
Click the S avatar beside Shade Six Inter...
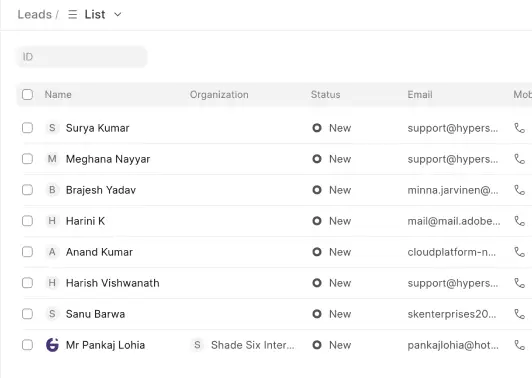(x=197, y=345)
